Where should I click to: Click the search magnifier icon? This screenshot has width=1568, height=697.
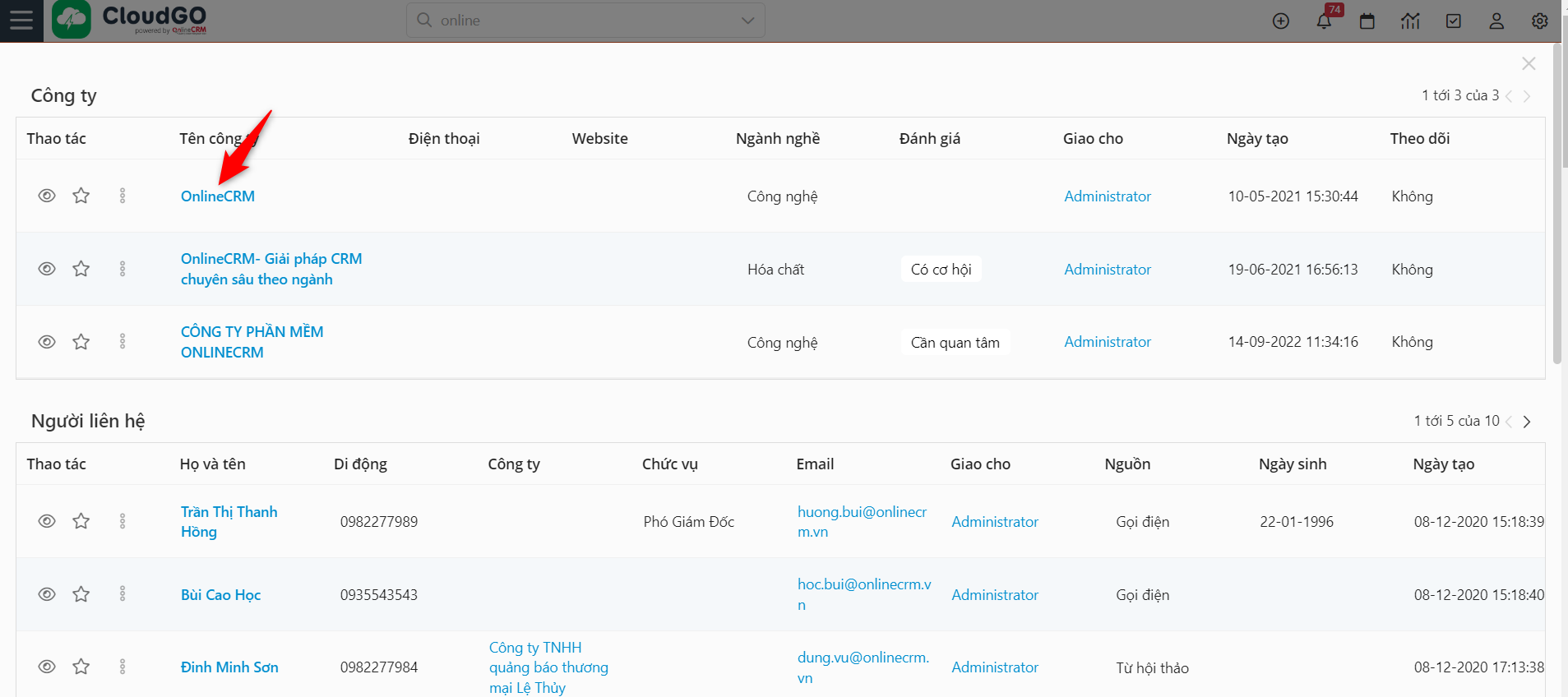click(424, 20)
